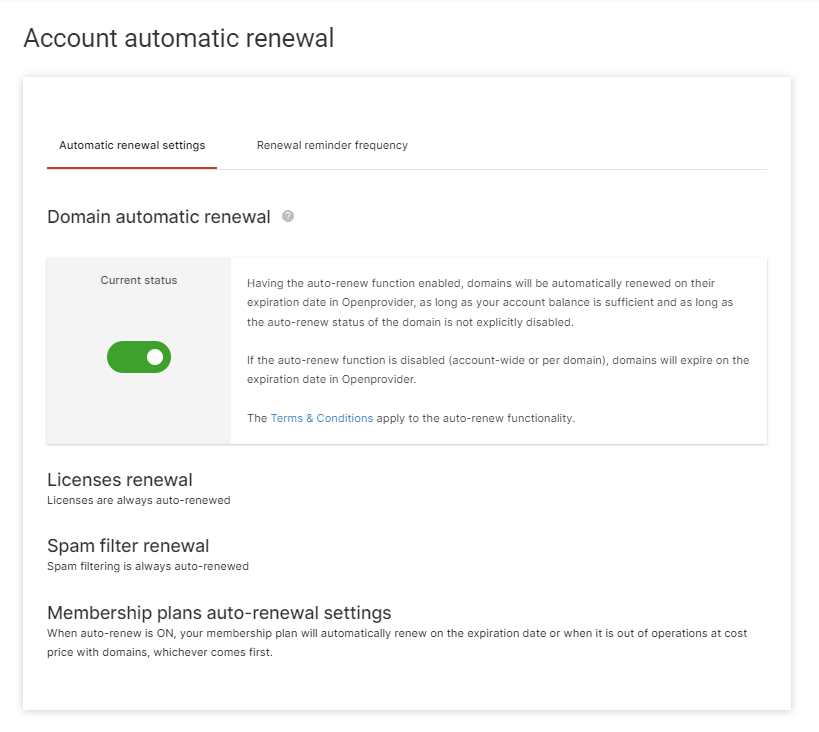Viewport: 819px width, 732px height.
Task: Click the empty gray area below the status switch
Action: coord(139,408)
